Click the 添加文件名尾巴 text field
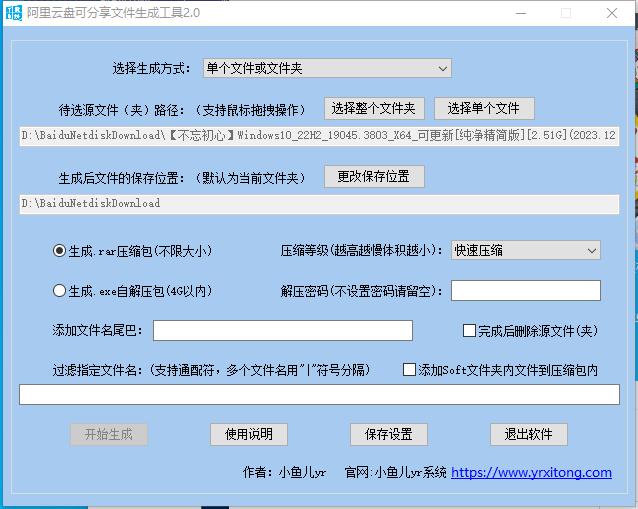 tap(282, 330)
